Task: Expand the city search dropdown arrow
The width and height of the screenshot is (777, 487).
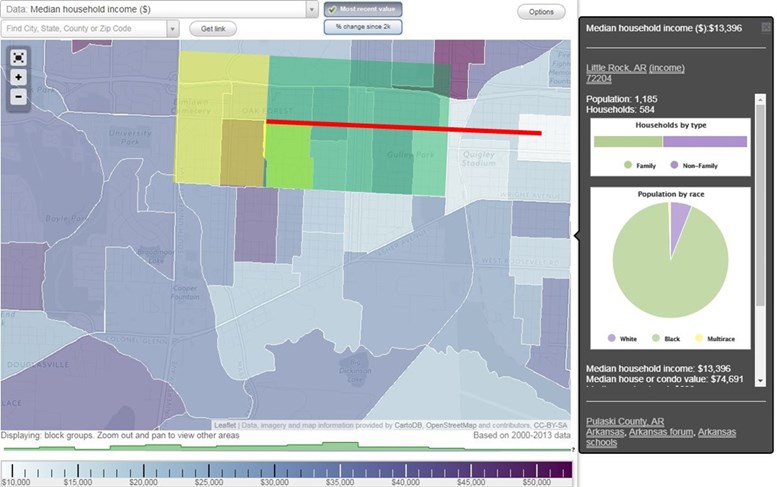Action: tap(173, 29)
